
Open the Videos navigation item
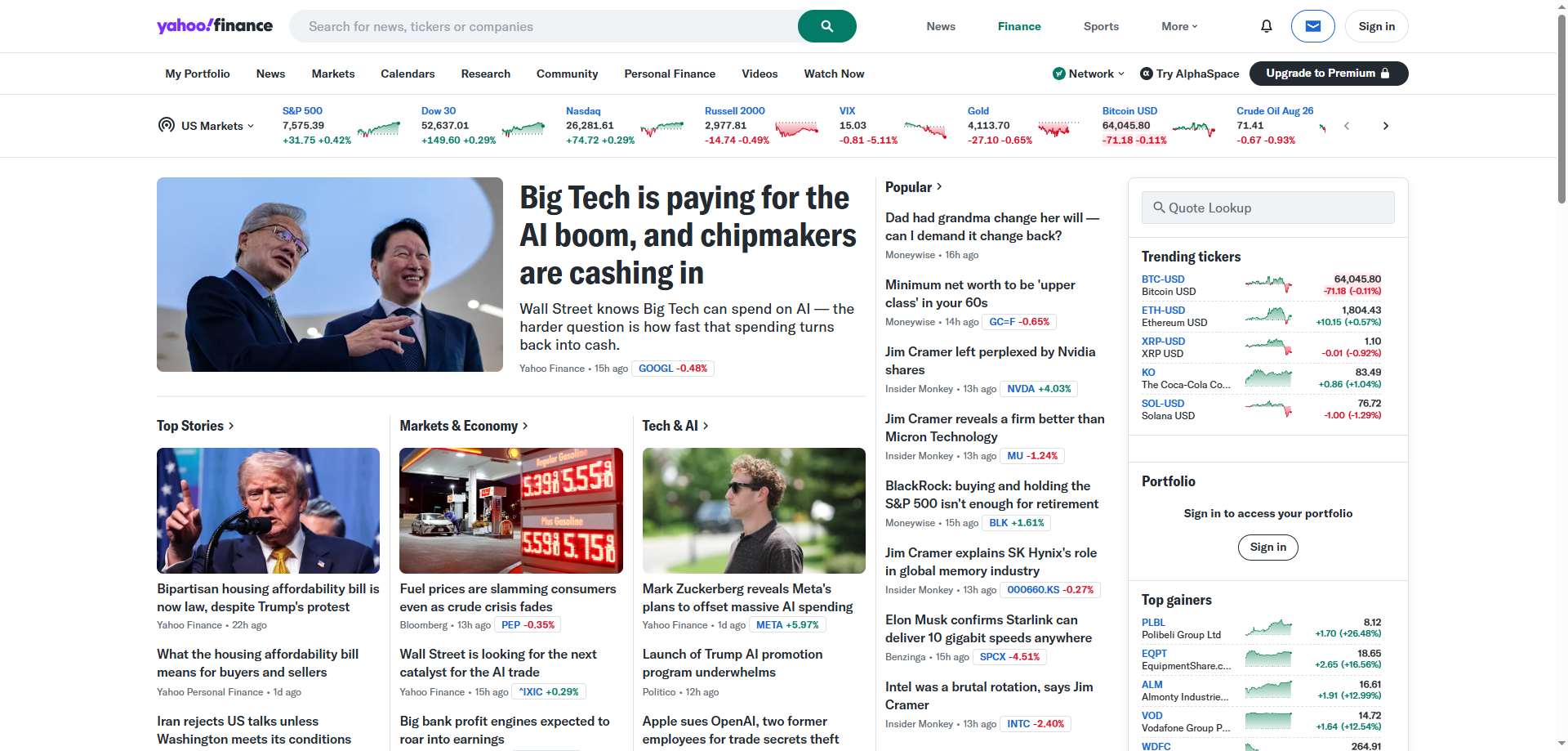point(759,74)
